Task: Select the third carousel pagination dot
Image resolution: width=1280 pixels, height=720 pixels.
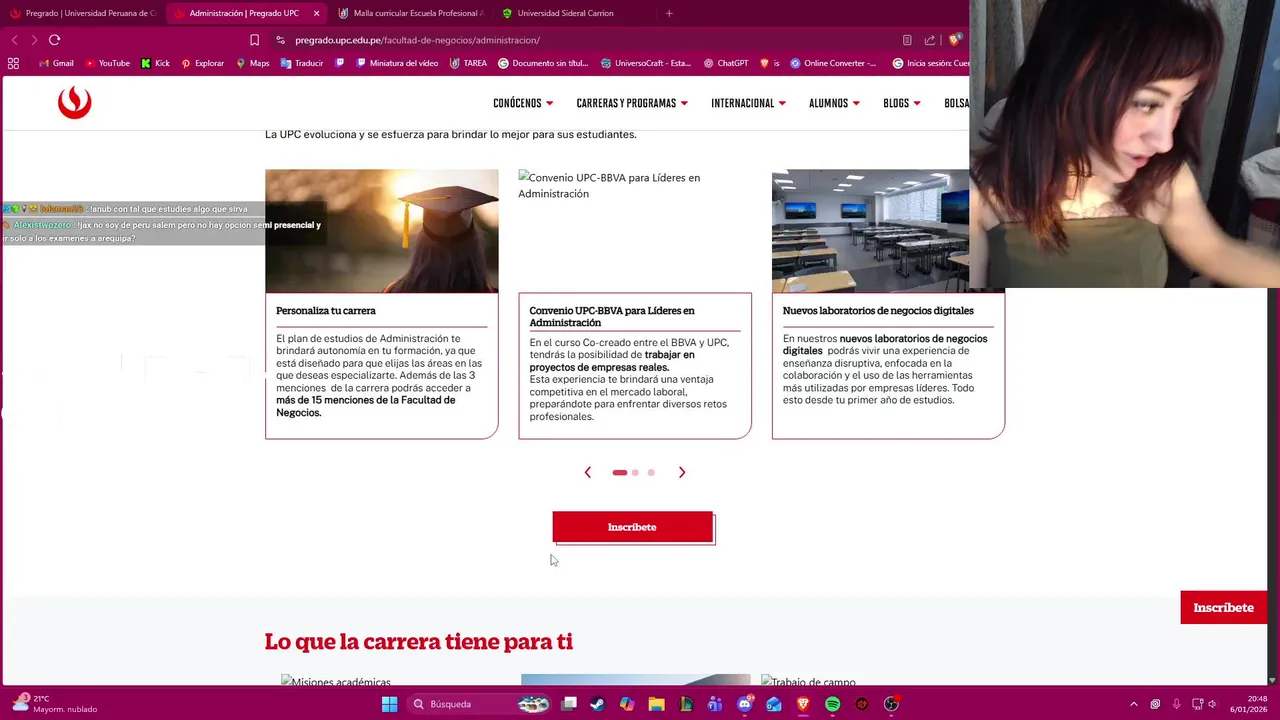Action: pos(651,472)
